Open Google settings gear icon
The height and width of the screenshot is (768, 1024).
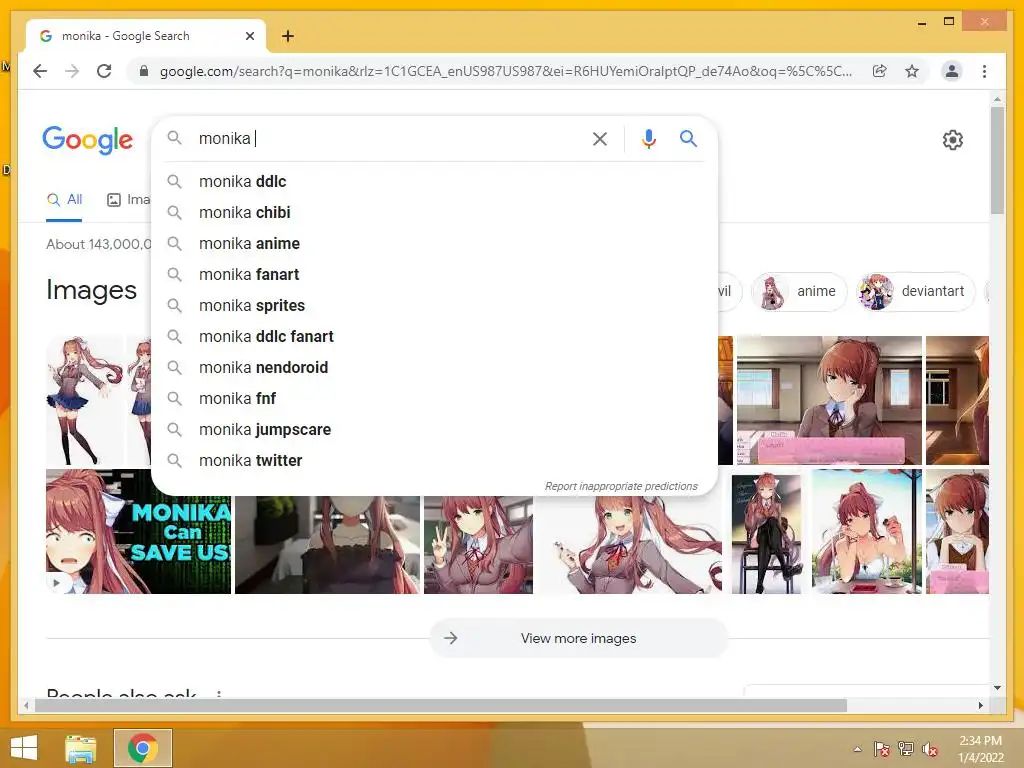[953, 140]
